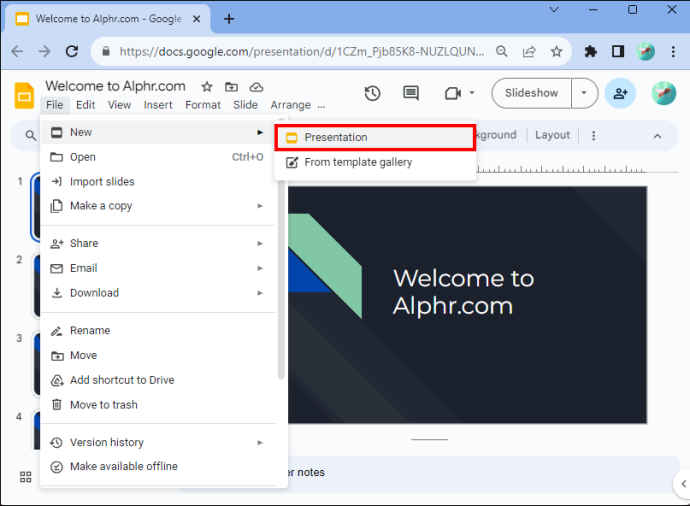The width and height of the screenshot is (690, 506).
Task: Open the Insert menu
Action: pos(158,105)
